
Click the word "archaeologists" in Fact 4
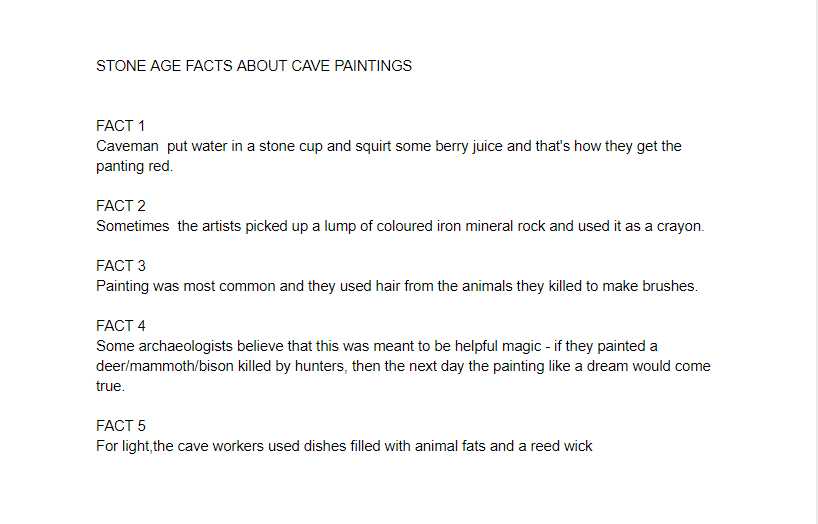coord(187,346)
